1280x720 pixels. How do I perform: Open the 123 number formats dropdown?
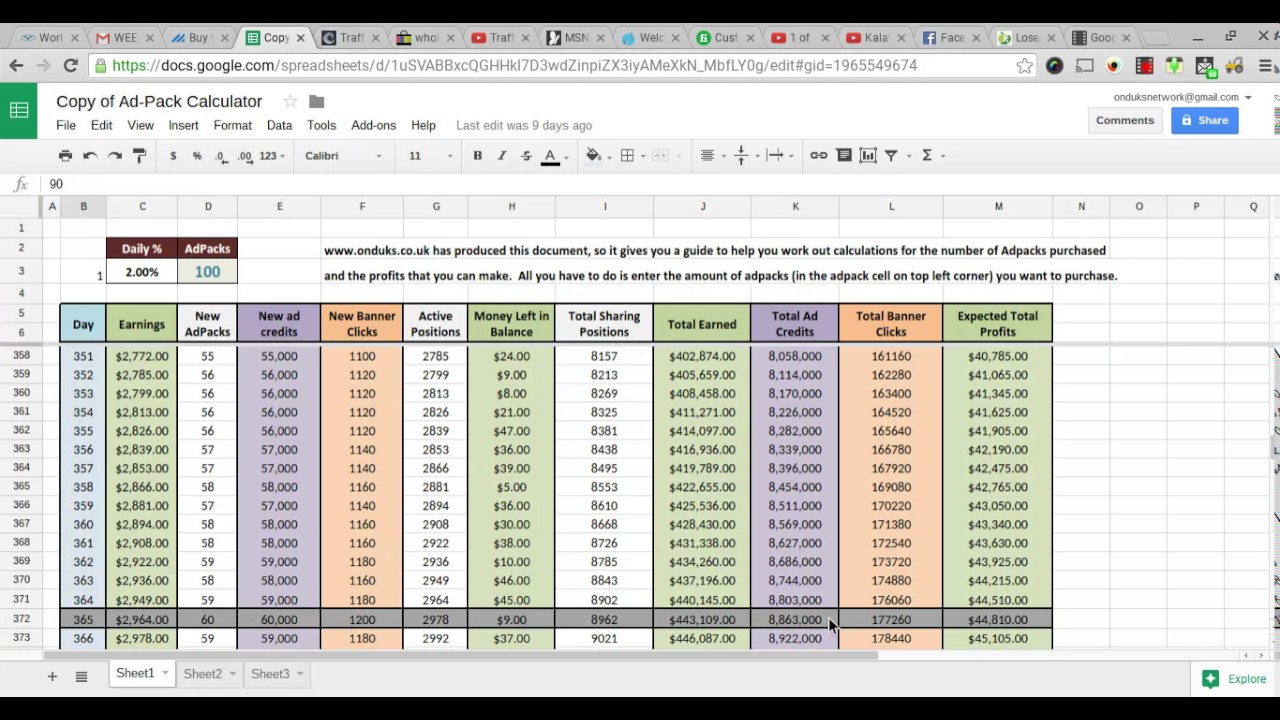point(272,155)
